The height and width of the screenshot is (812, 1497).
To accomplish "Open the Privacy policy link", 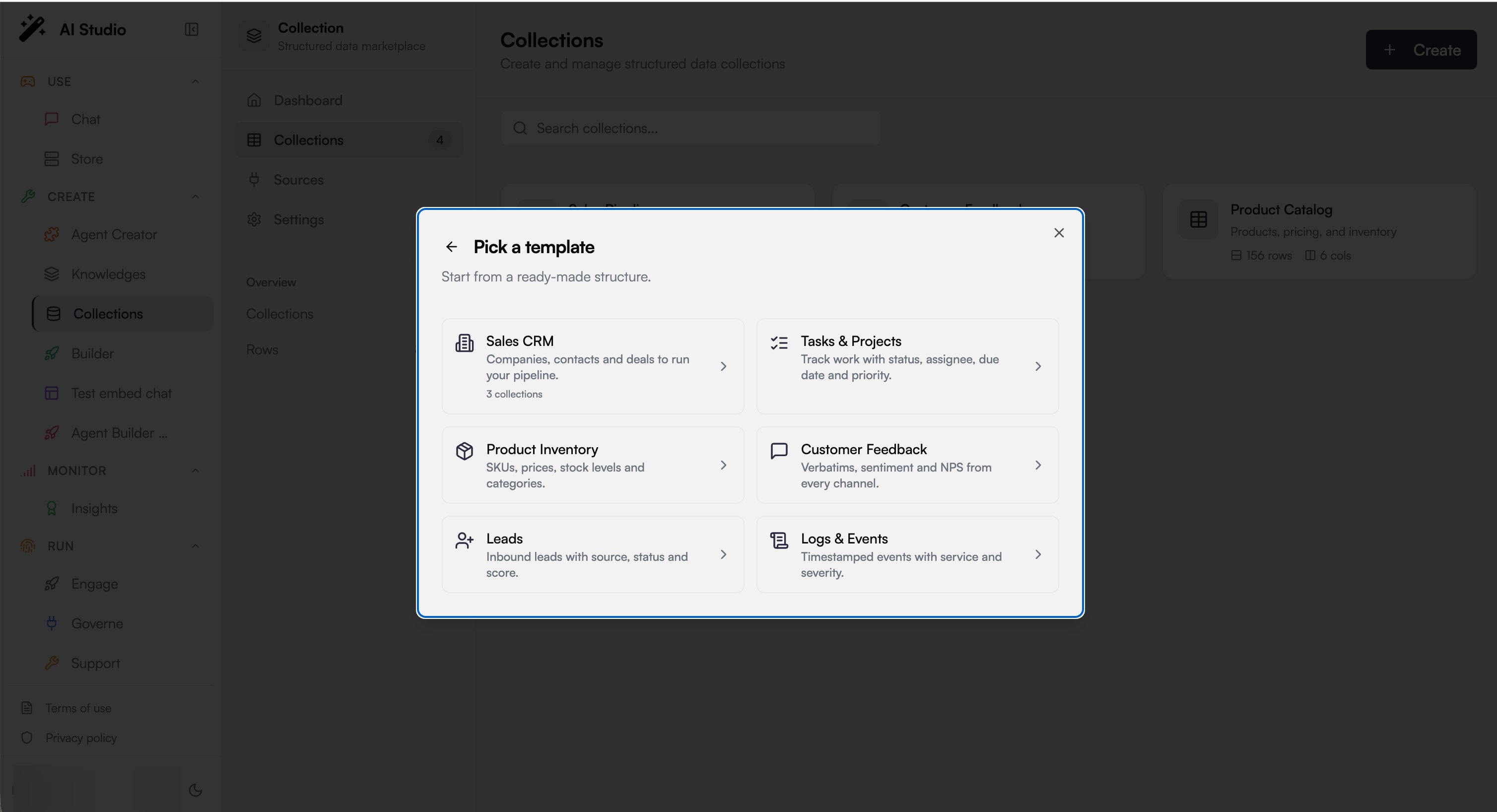I will [81, 738].
